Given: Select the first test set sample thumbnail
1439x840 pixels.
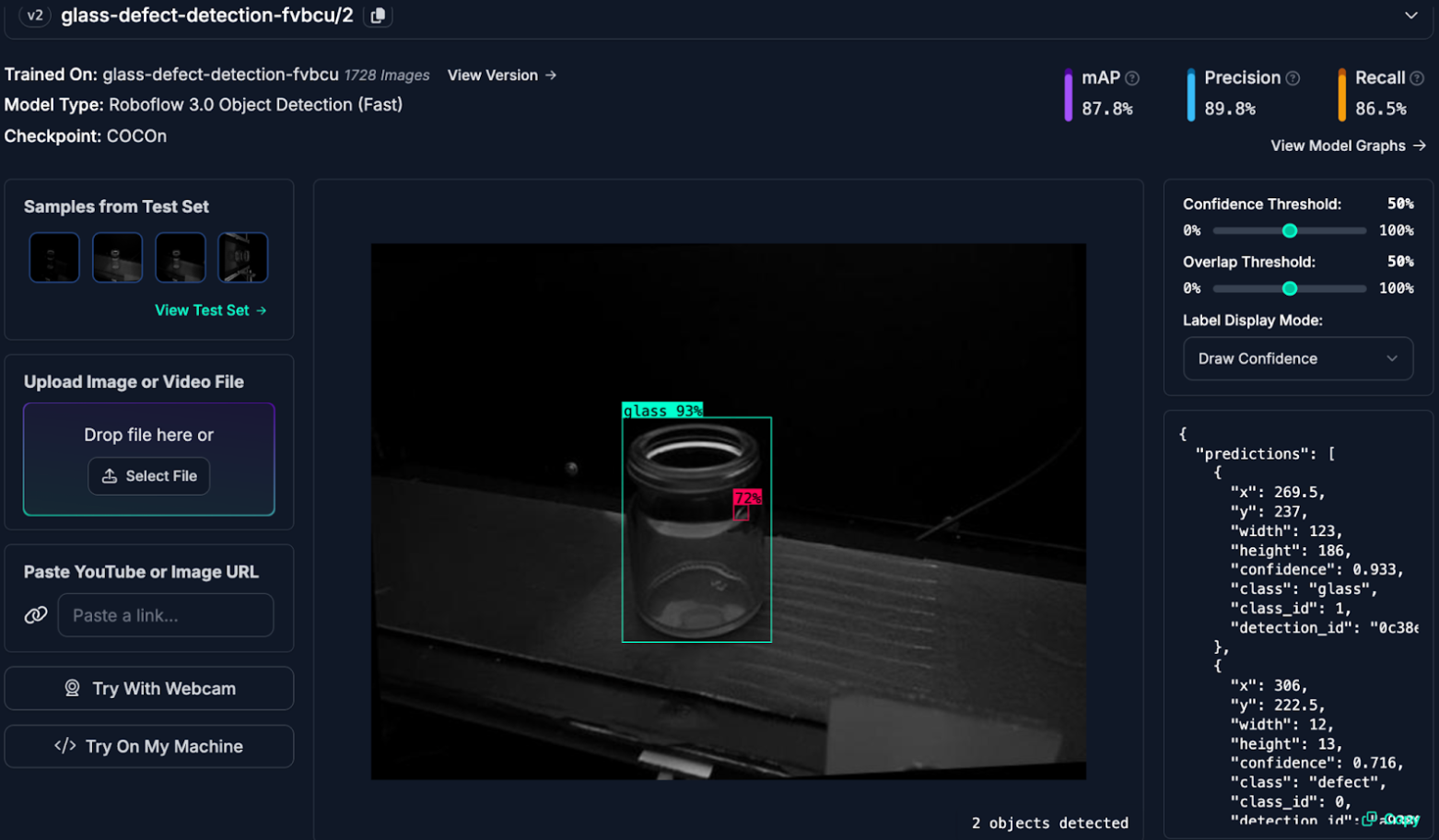Looking at the screenshot, I should pos(53,257).
